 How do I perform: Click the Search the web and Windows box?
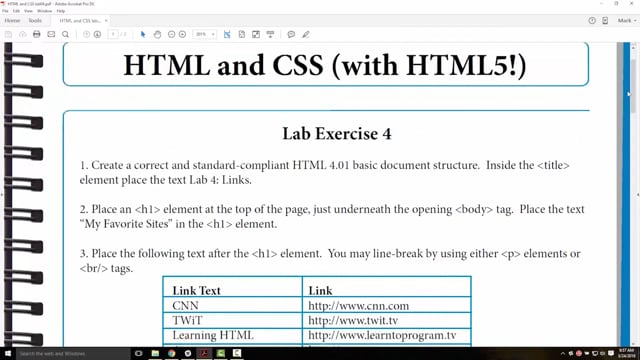(73, 353)
